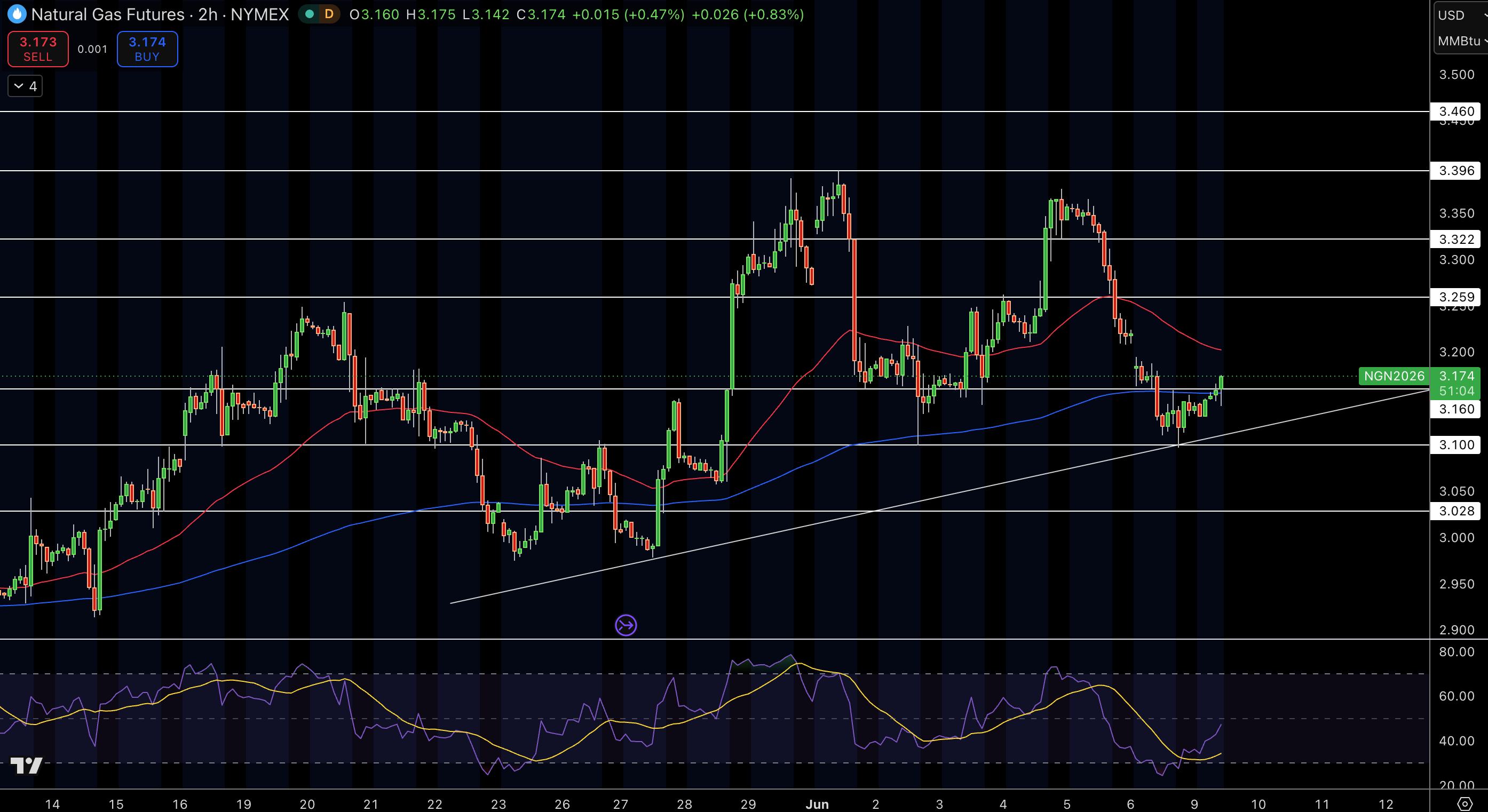This screenshot has height=812, width=1488.
Task: Click the +0.026 (+0.83%) change value
Action: pyautogui.click(x=747, y=14)
